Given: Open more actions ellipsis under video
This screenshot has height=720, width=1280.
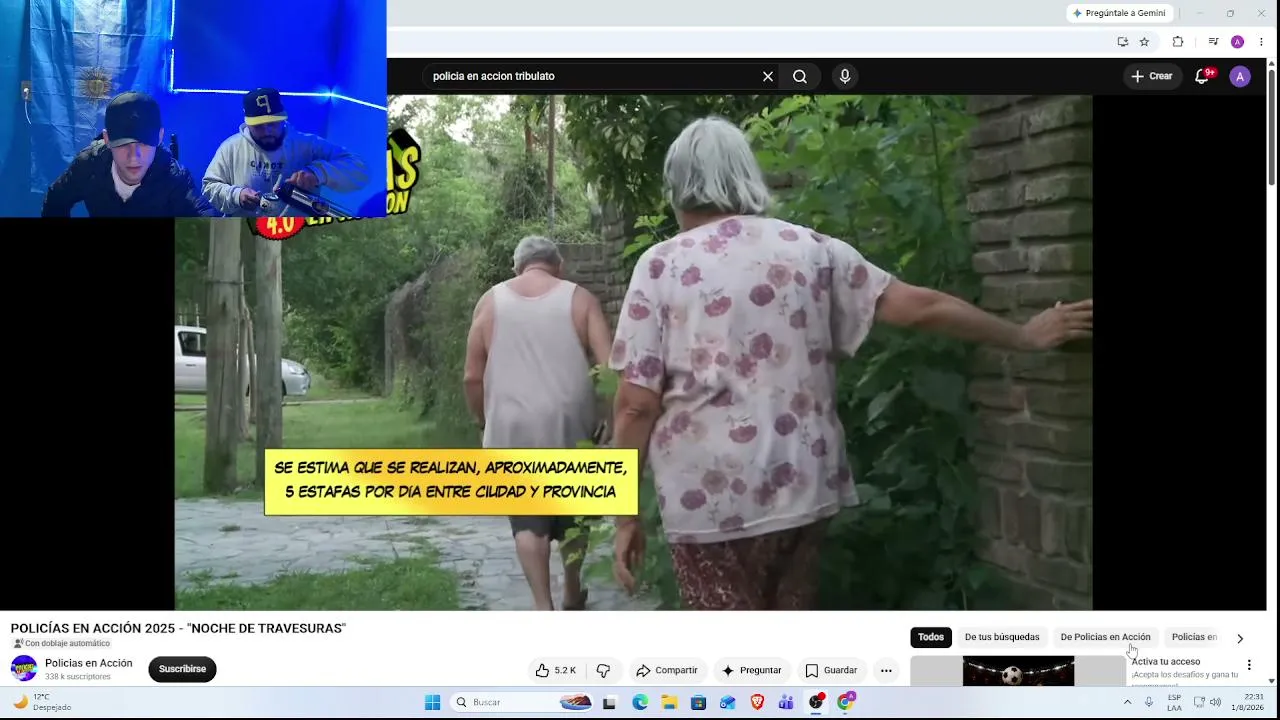Looking at the screenshot, I should [x=886, y=670].
